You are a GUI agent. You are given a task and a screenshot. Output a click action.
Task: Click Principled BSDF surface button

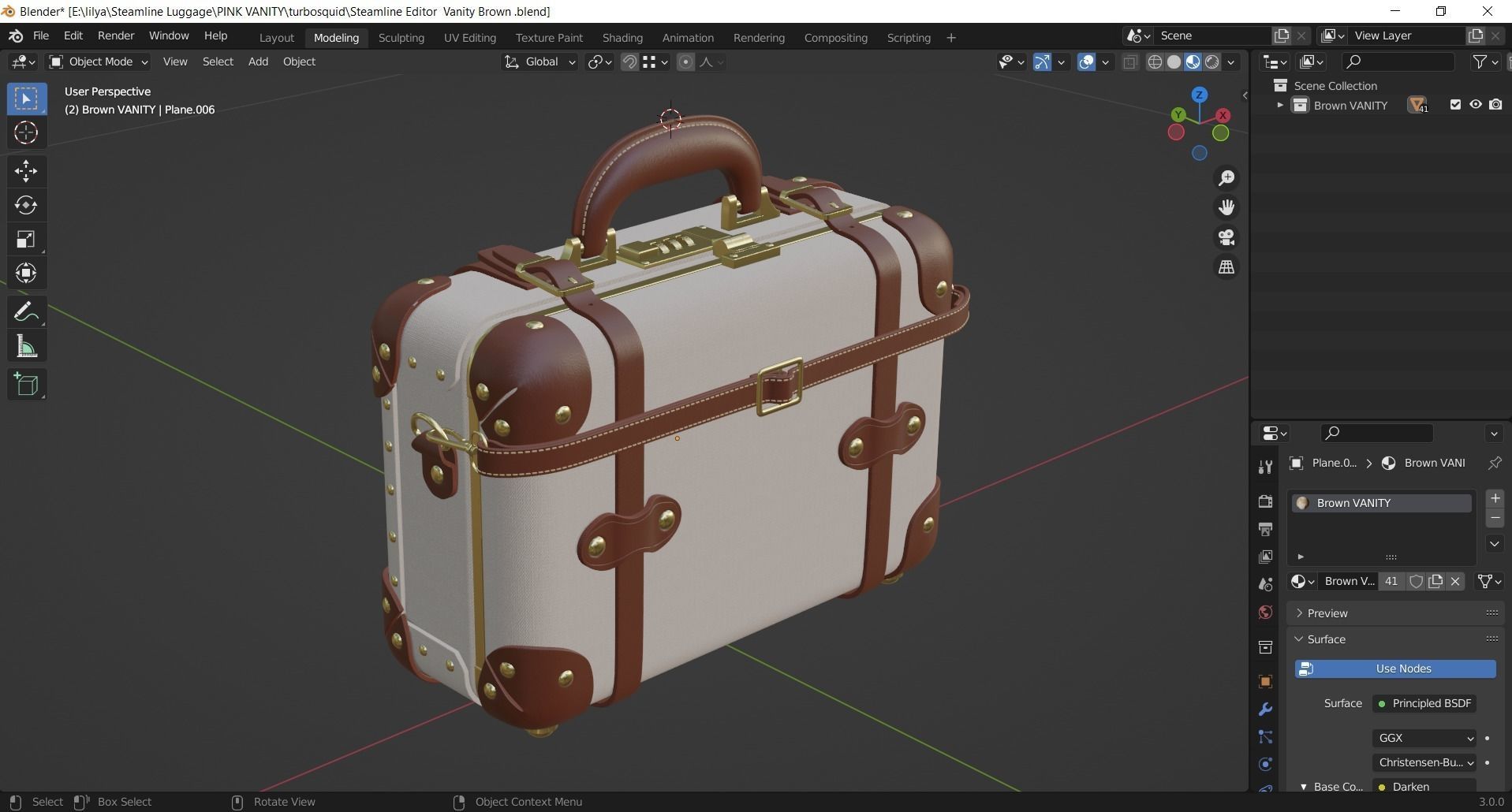(1424, 703)
